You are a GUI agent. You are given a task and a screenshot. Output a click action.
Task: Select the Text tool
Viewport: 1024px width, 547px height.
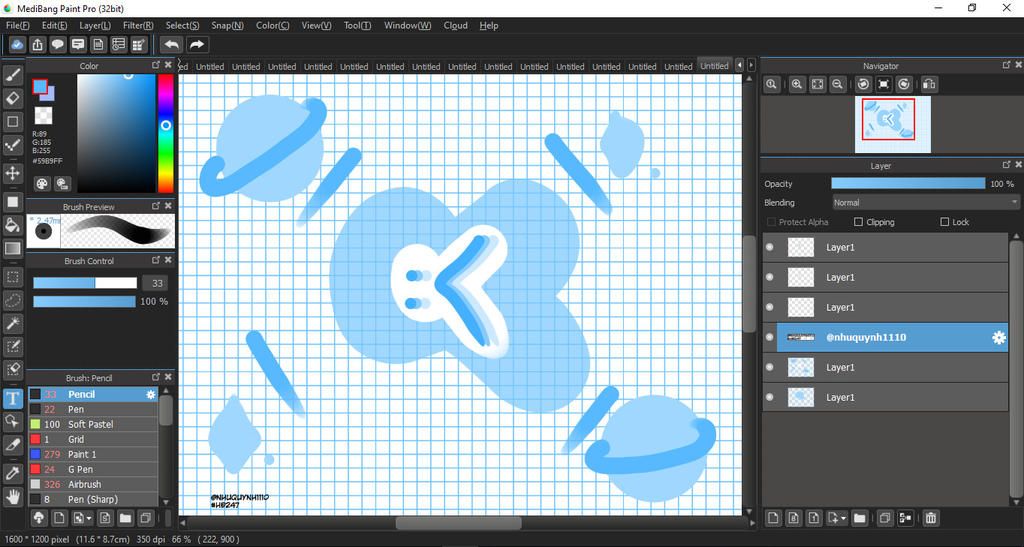12,398
